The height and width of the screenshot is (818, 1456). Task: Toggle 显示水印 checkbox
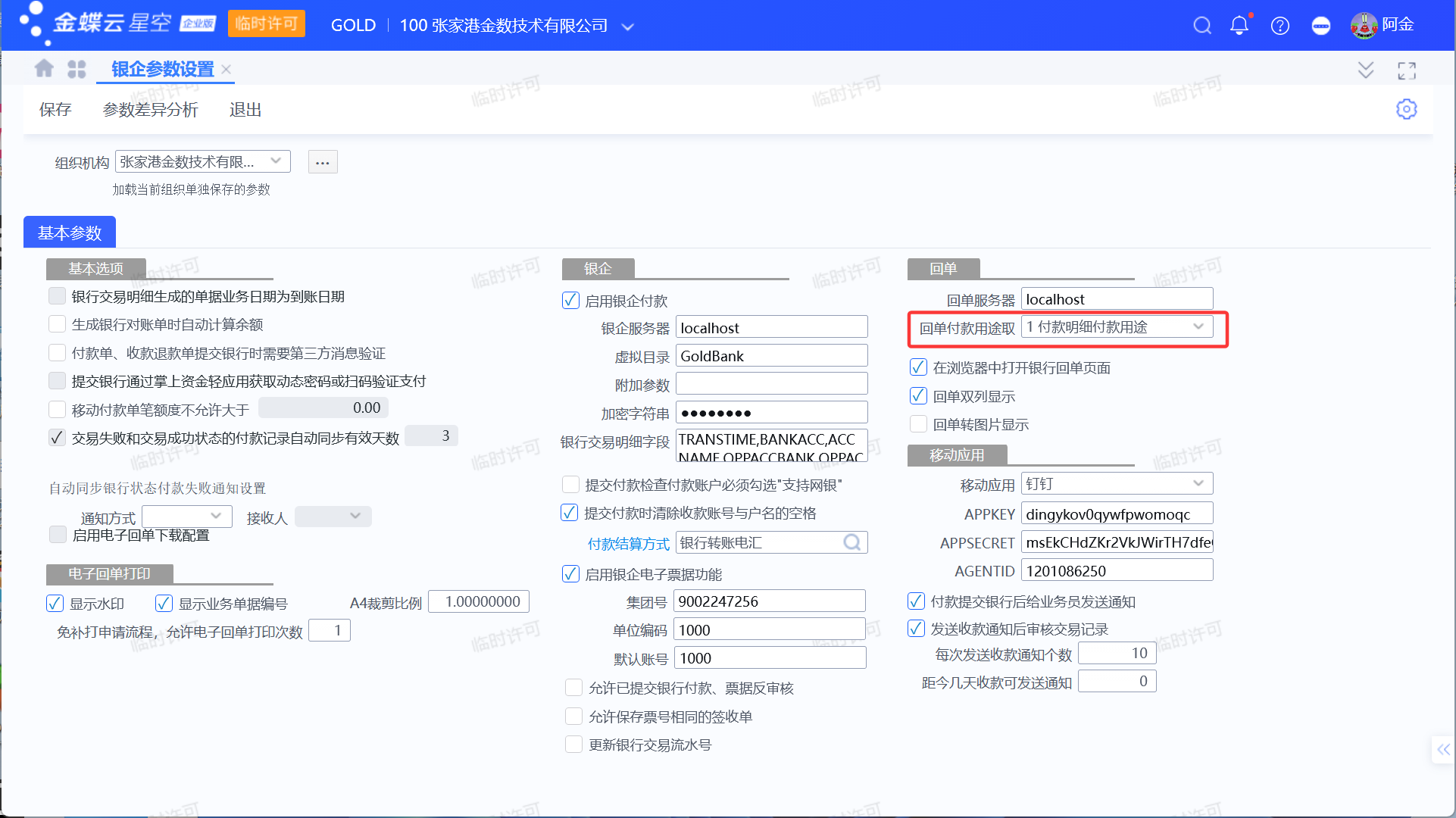point(55,604)
